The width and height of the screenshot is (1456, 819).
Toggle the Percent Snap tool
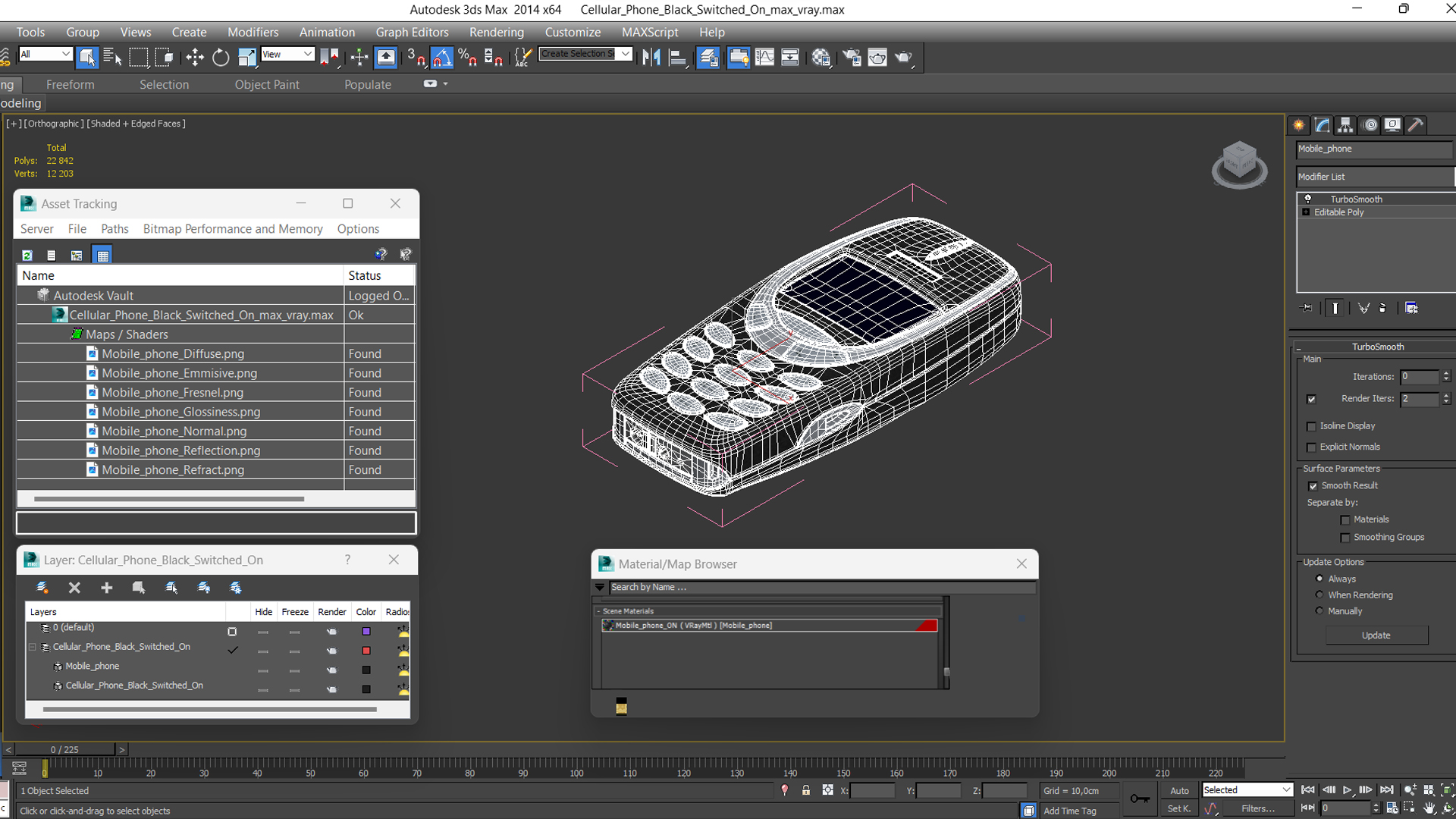pos(468,58)
